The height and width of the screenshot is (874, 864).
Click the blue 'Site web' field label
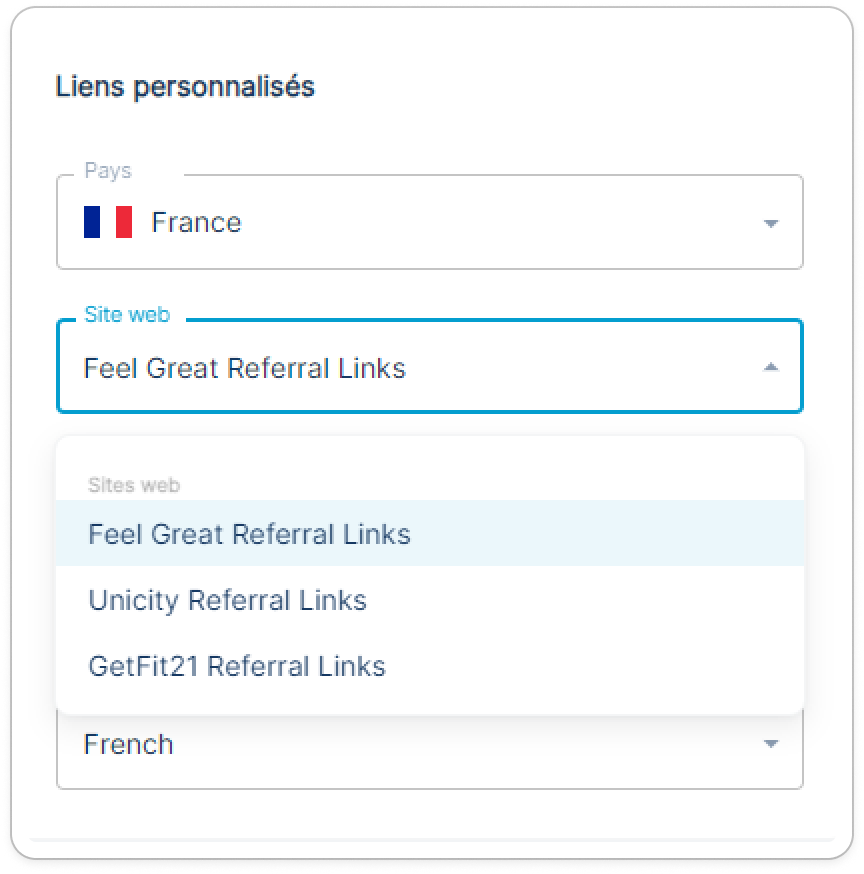[x=127, y=315]
